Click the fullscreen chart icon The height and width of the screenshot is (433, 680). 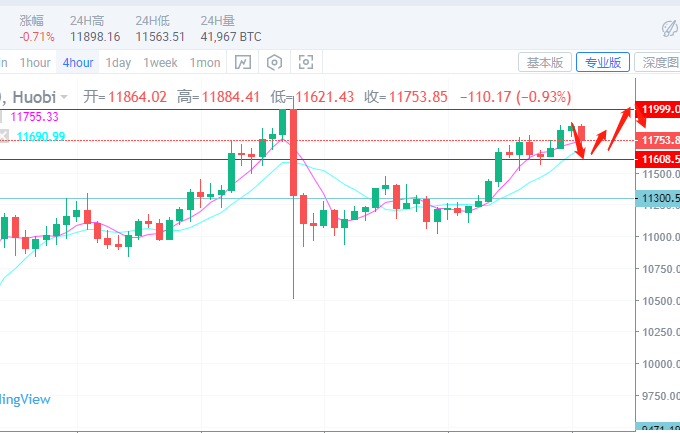coord(306,63)
